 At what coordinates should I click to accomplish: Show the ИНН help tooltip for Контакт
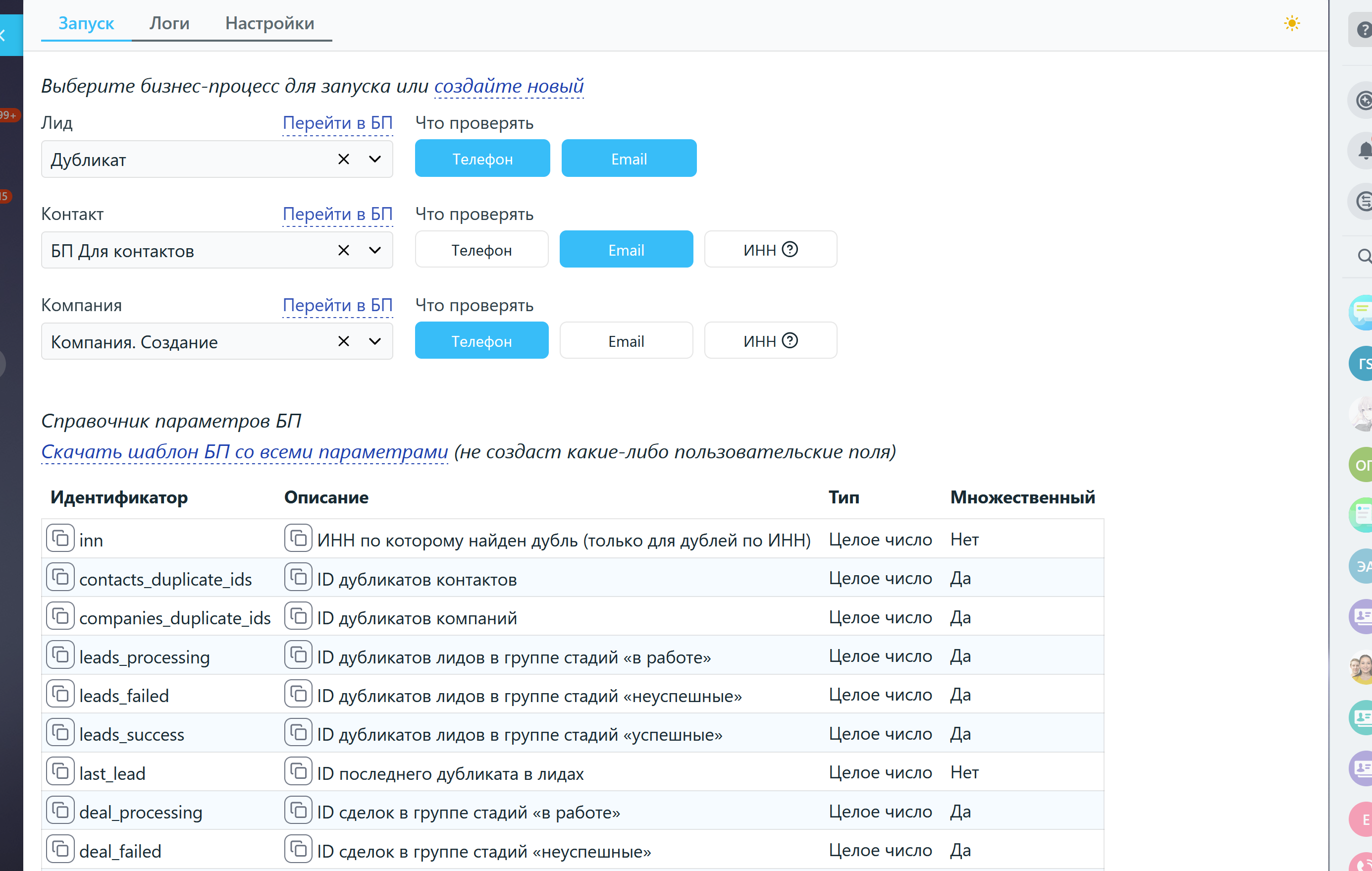(x=790, y=249)
